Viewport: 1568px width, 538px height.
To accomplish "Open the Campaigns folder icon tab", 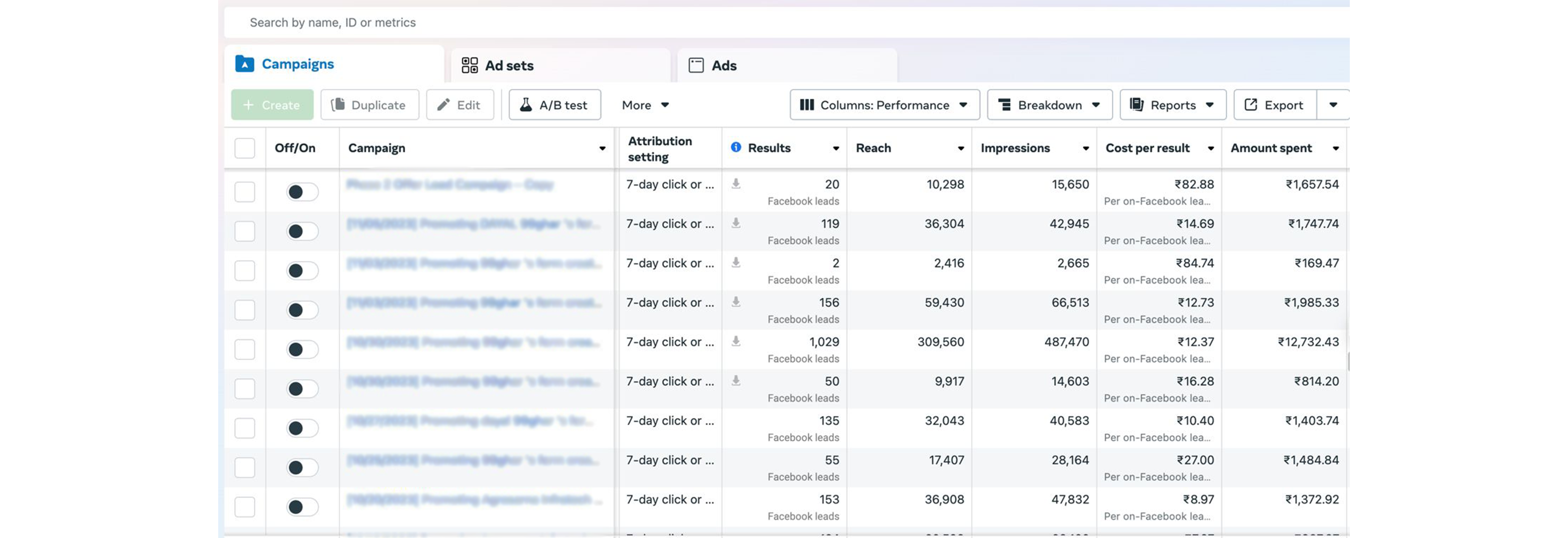I will tap(245, 63).
